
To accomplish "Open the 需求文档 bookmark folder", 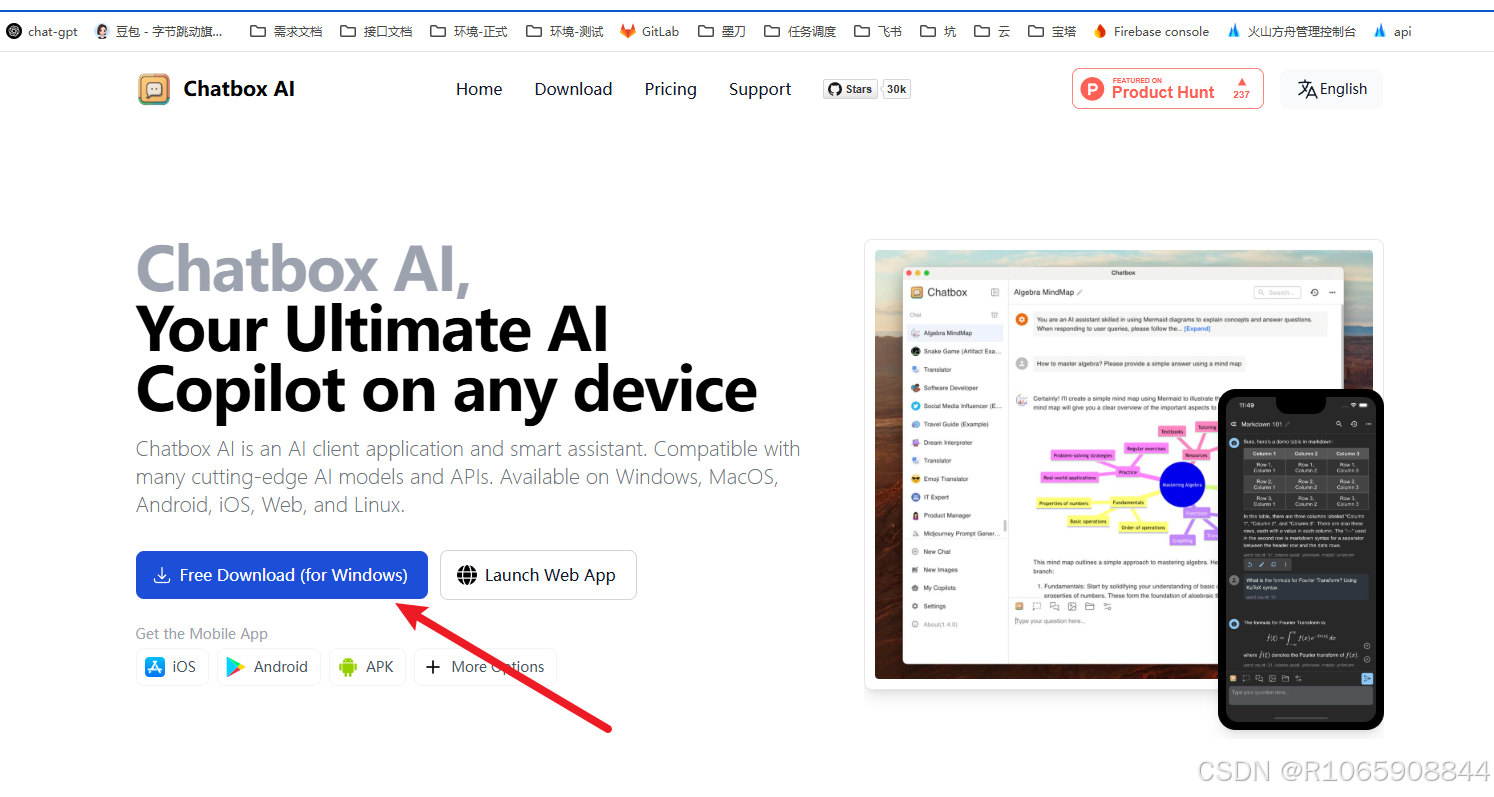I will (x=286, y=31).
